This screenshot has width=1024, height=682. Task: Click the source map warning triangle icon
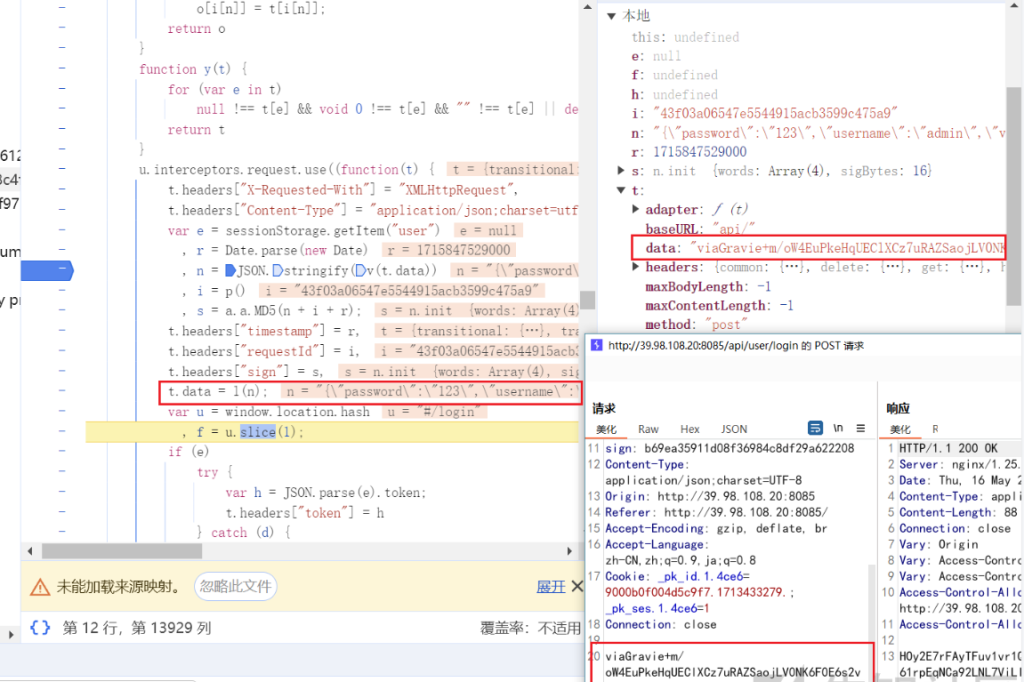click(x=40, y=587)
